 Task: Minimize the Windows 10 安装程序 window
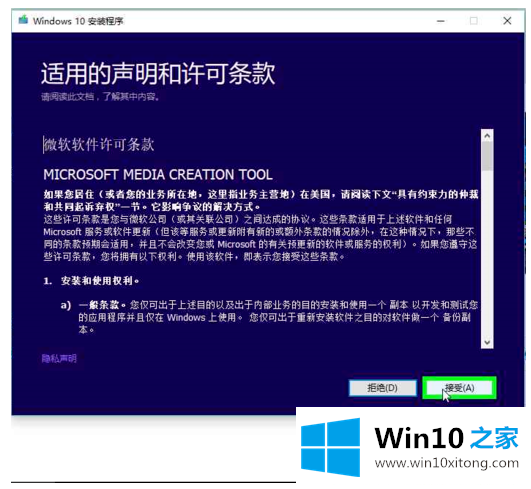440,21
